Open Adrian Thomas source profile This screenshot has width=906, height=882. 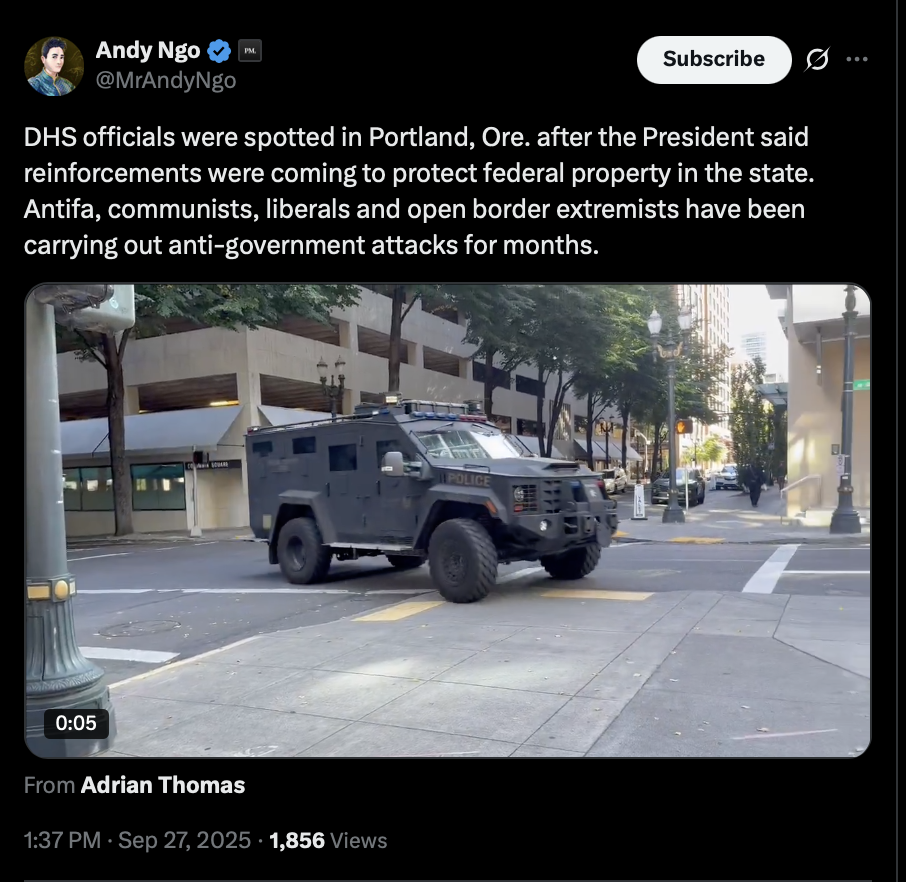pos(163,785)
